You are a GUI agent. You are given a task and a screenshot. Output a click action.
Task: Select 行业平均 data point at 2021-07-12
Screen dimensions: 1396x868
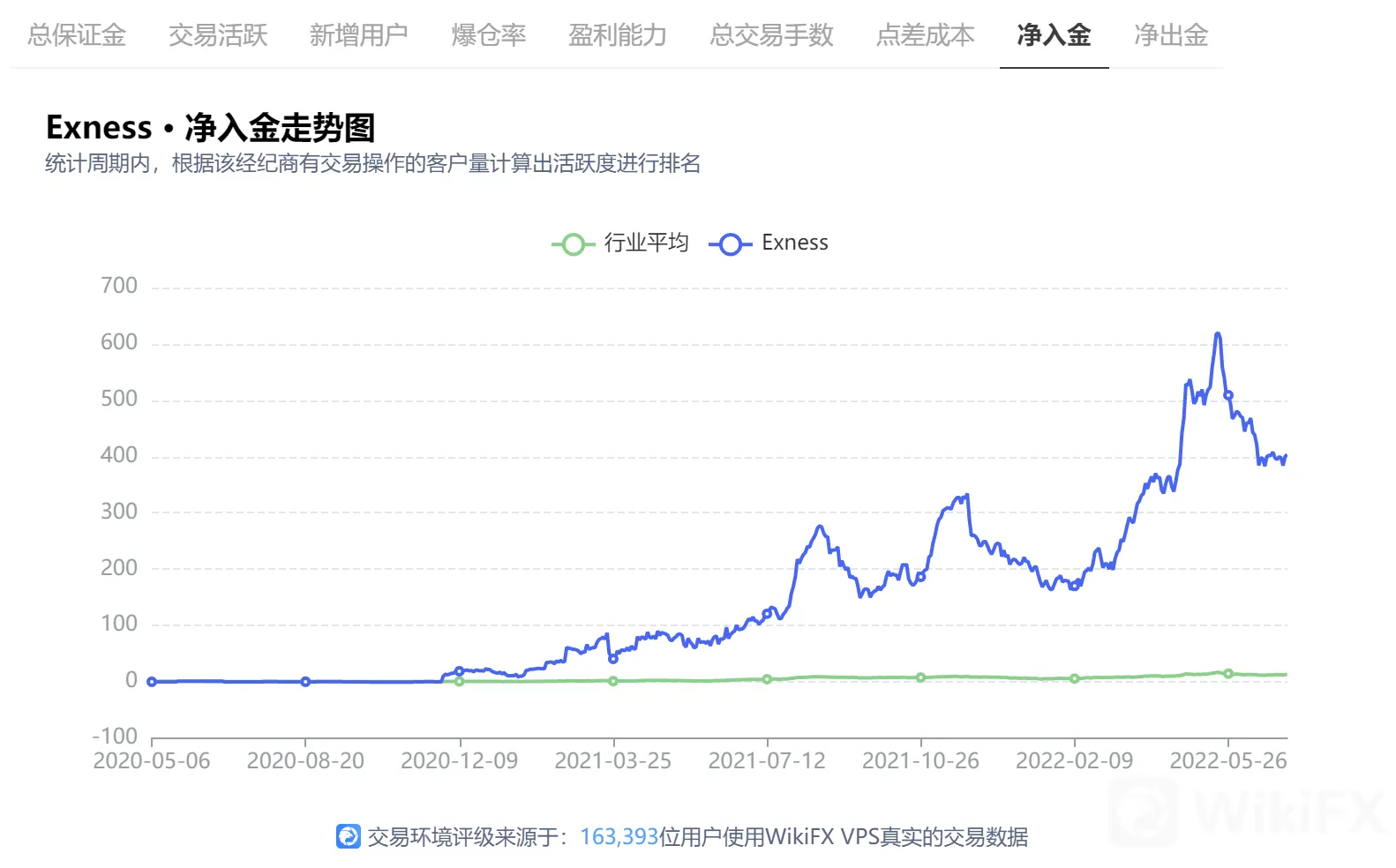(x=767, y=679)
